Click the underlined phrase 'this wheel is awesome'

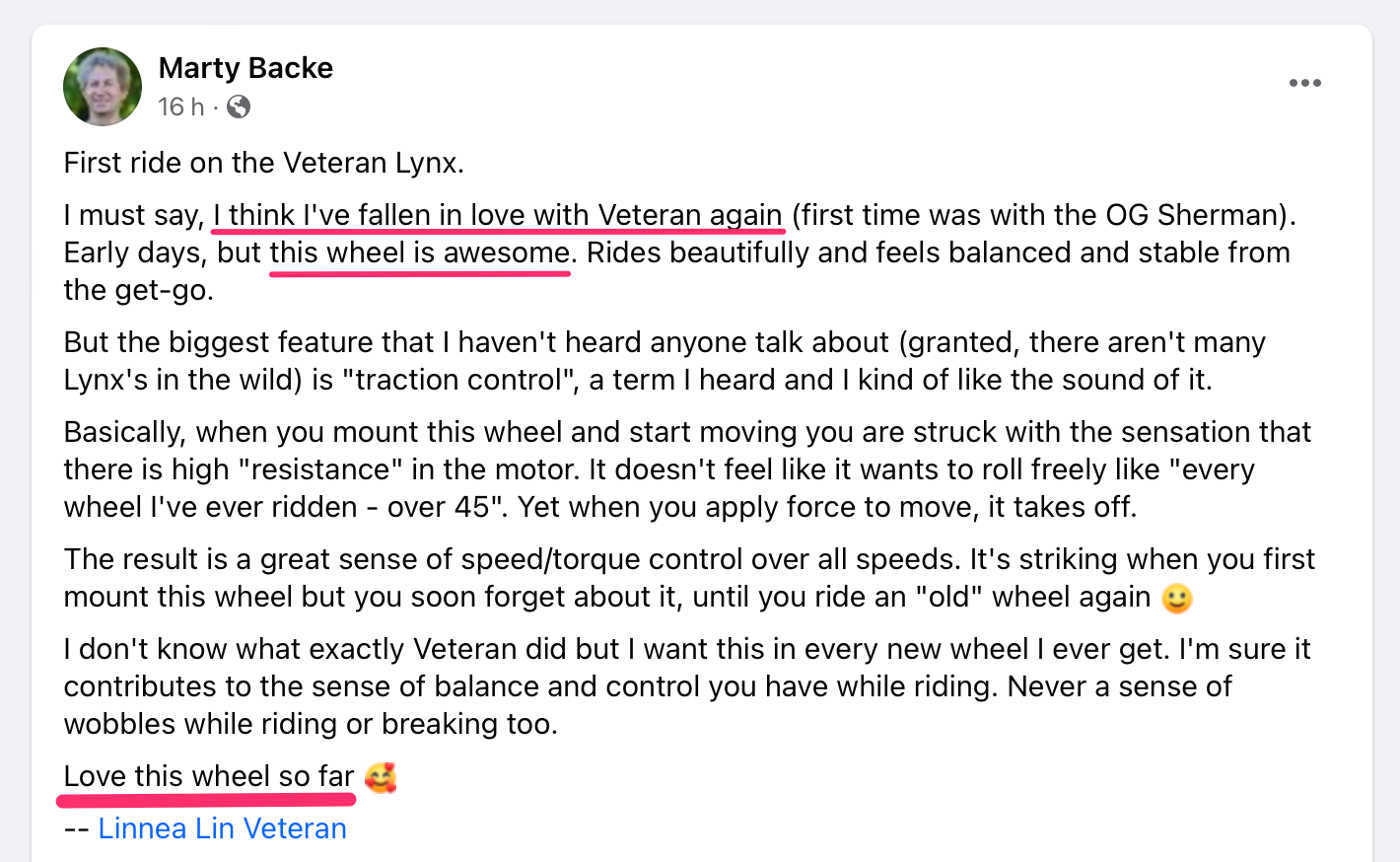click(x=420, y=253)
